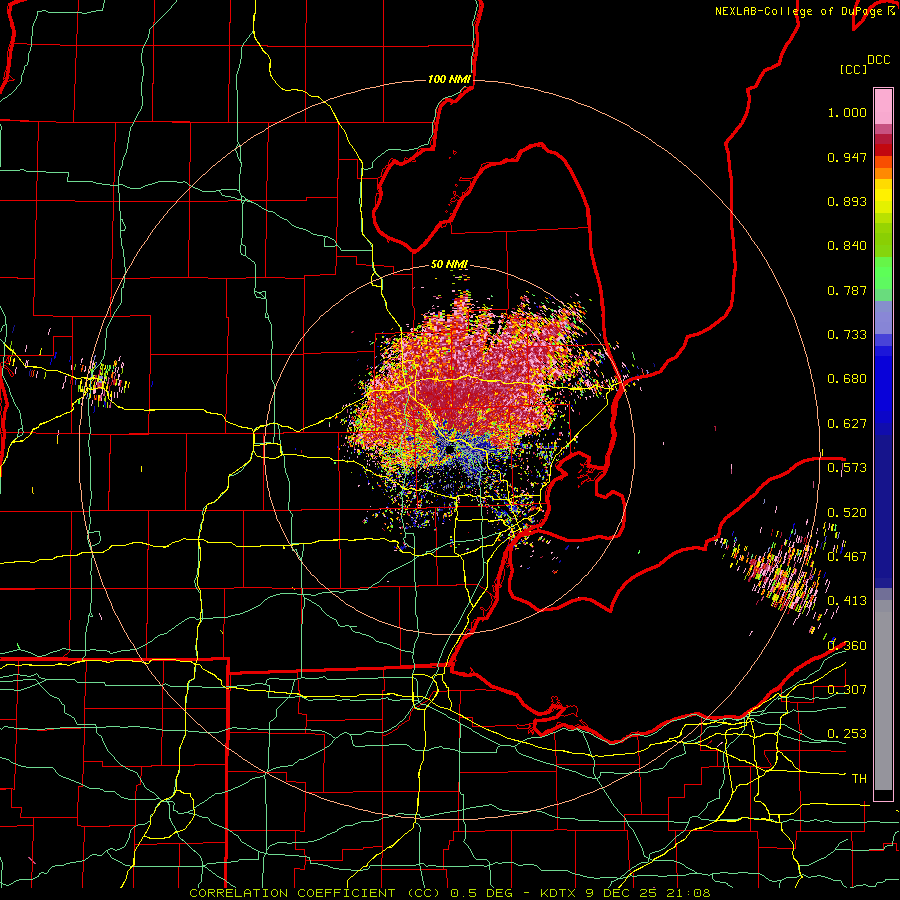Viewport: 900px width, 900px height.
Task: Click the 0.627 colorbar value
Action: click(847, 424)
